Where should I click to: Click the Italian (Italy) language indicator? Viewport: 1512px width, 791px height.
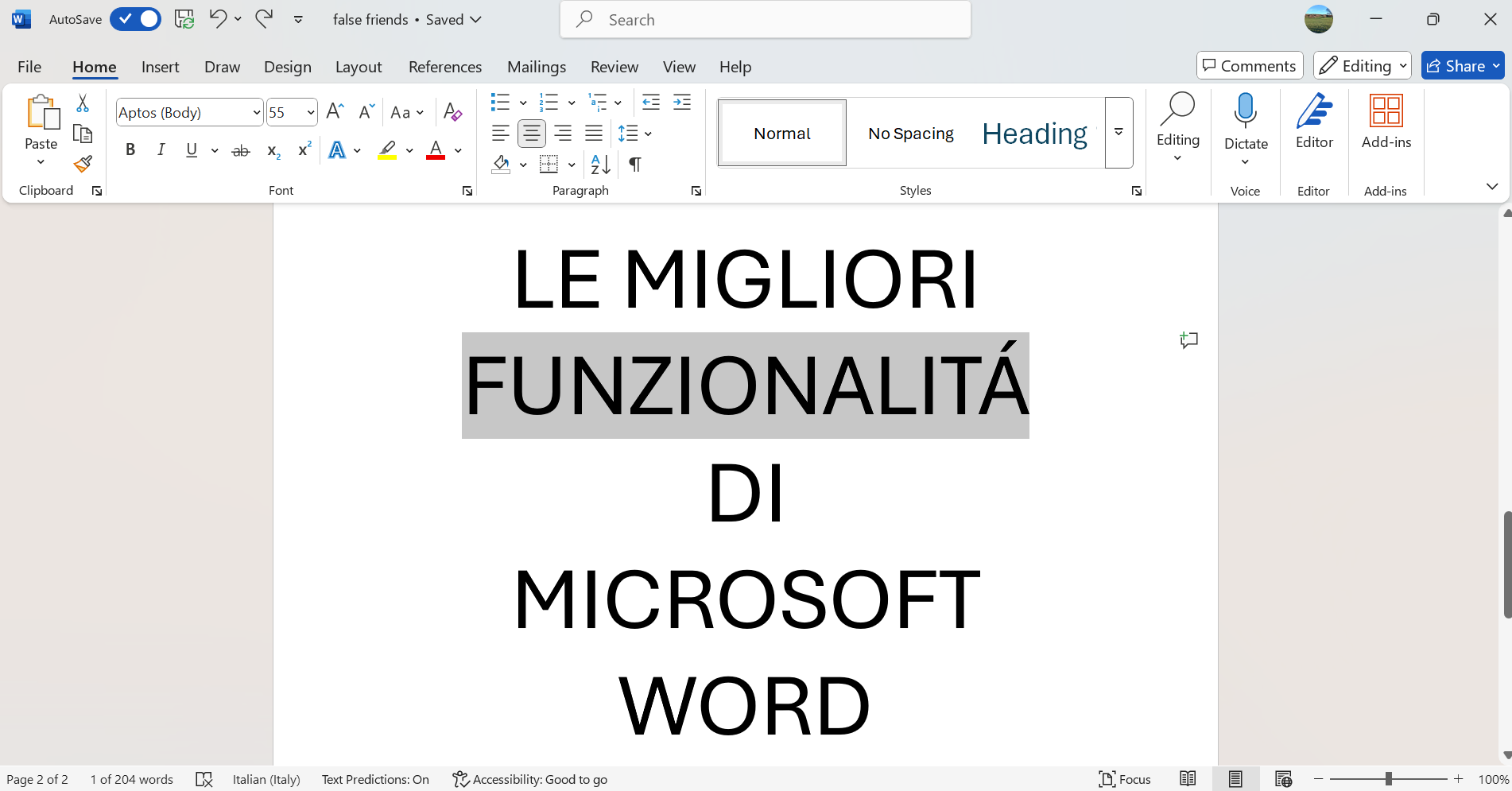[266, 780]
